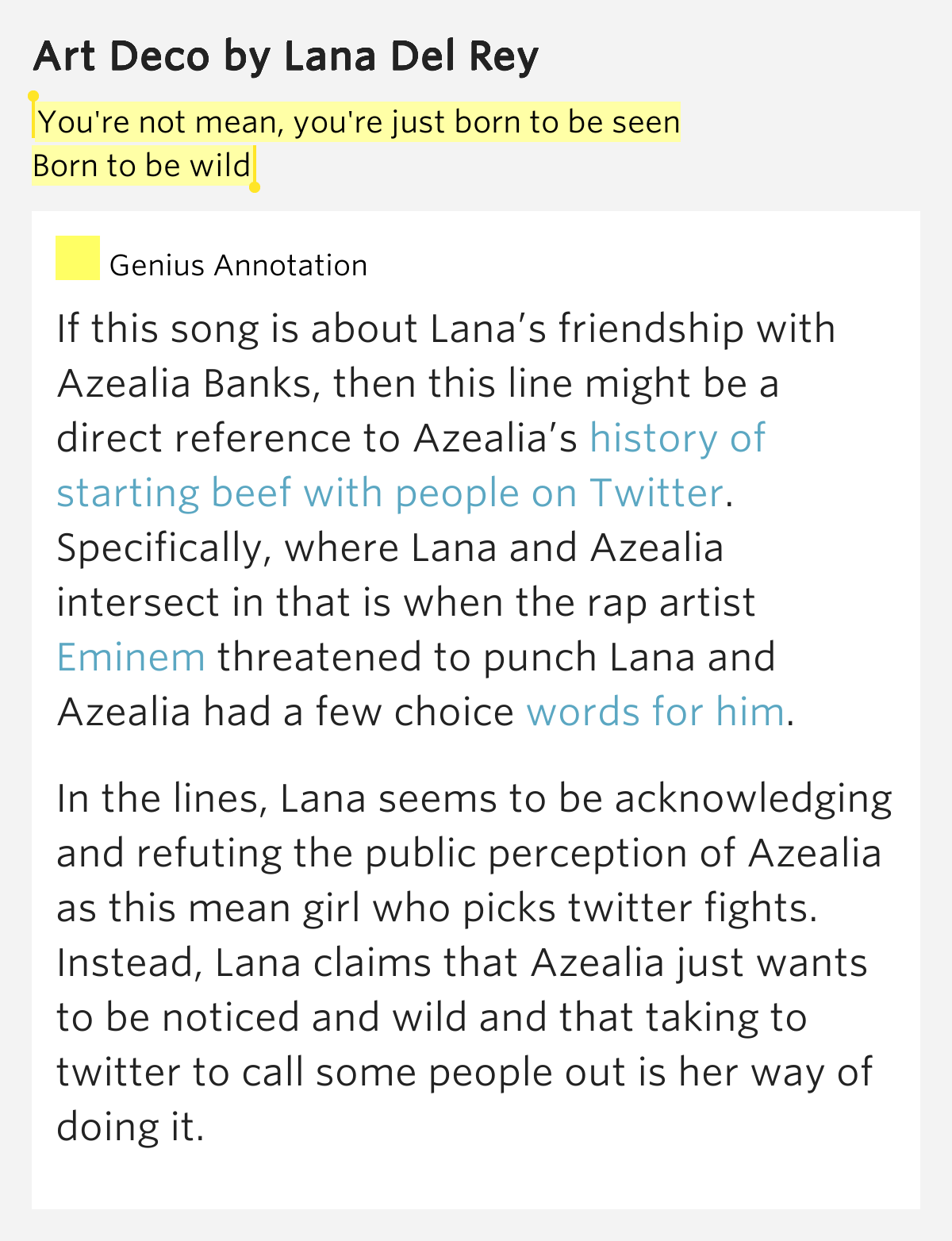Click 'Lana Del Rey' in the title
The height and width of the screenshot is (1241, 952).
pos(412,56)
